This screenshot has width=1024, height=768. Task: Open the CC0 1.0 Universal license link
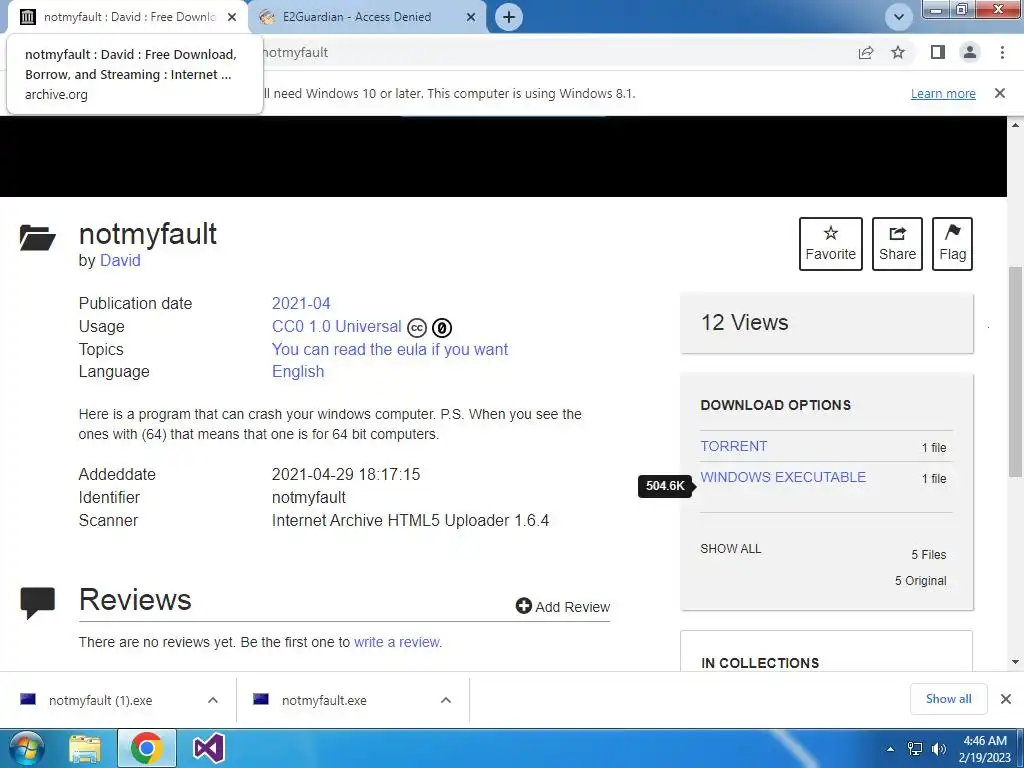pos(336,327)
